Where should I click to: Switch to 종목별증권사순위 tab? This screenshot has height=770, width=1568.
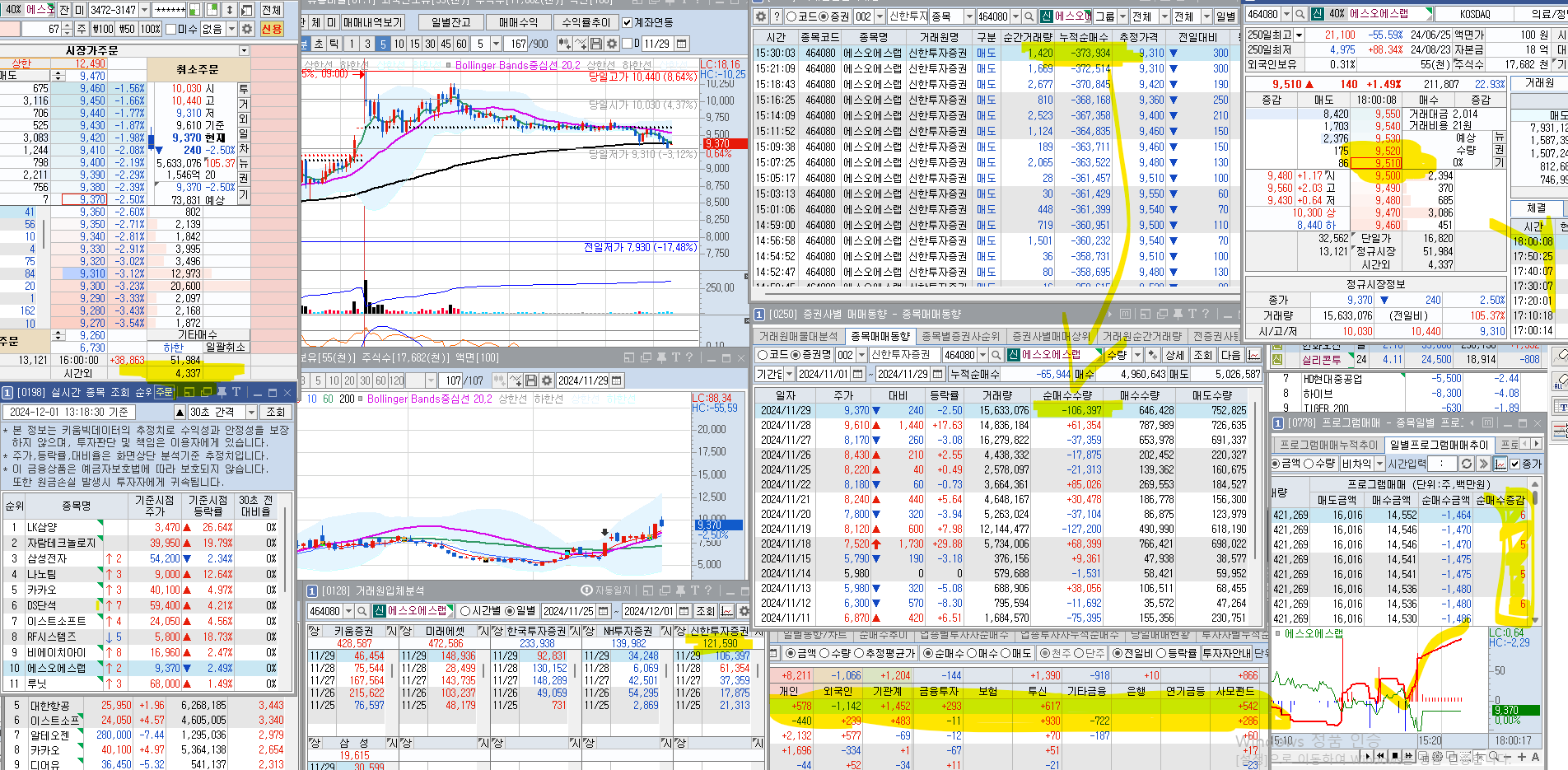pos(960,336)
